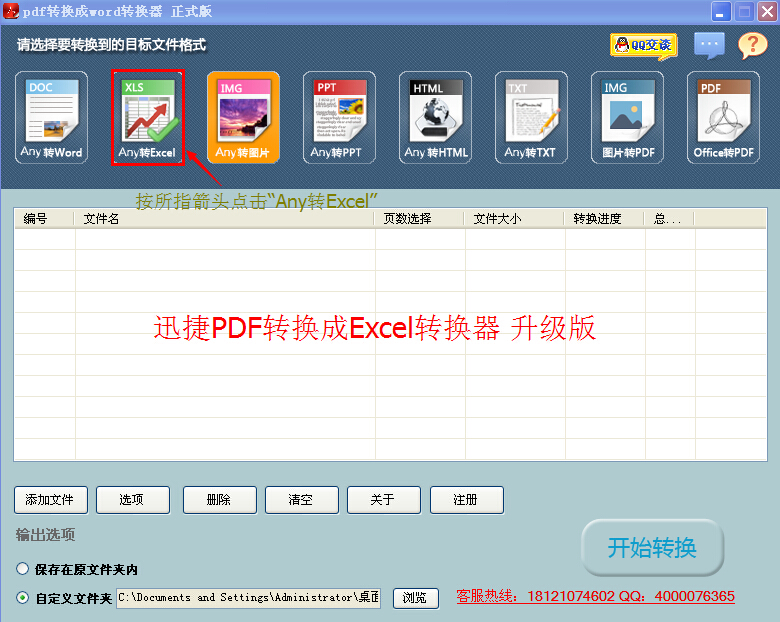Open the blue message bubble icon
Screen dimensions: 780x622
point(709,45)
